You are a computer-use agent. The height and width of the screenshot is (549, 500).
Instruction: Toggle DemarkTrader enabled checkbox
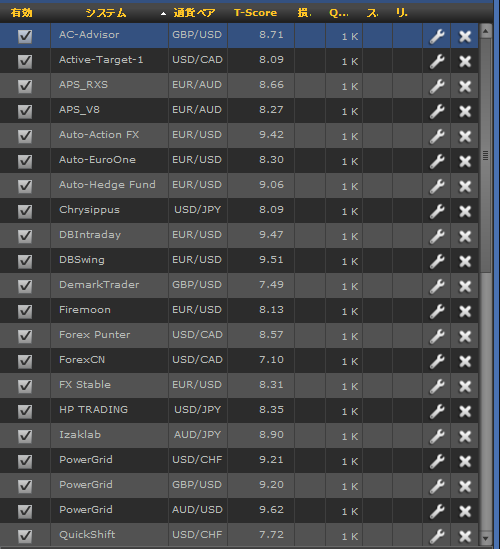click(25, 286)
